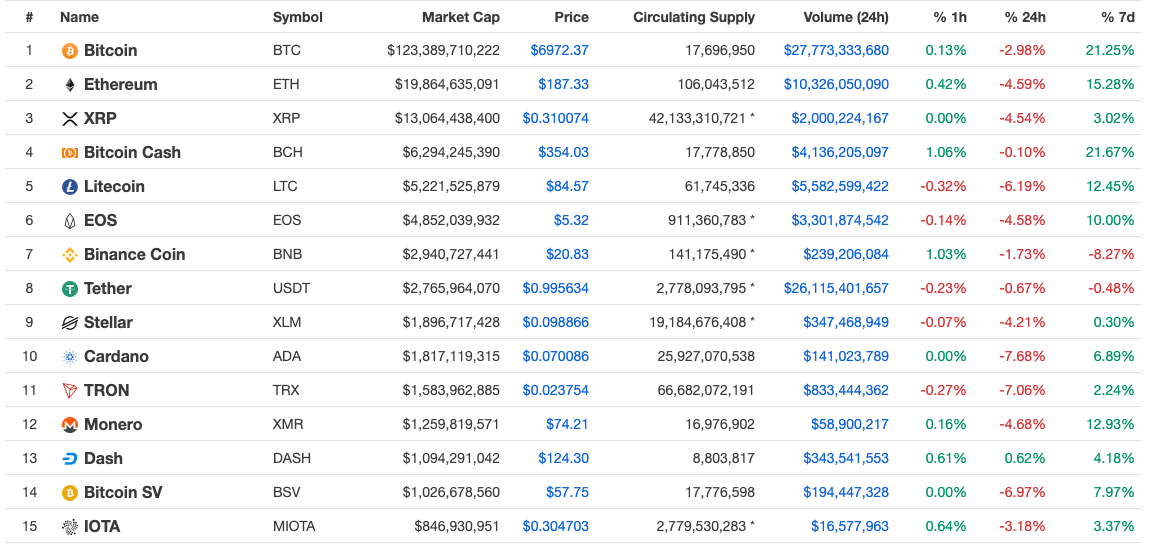Sort by the # rank column header
This screenshot has width=1151, height=546.
(x=29, y=17)
